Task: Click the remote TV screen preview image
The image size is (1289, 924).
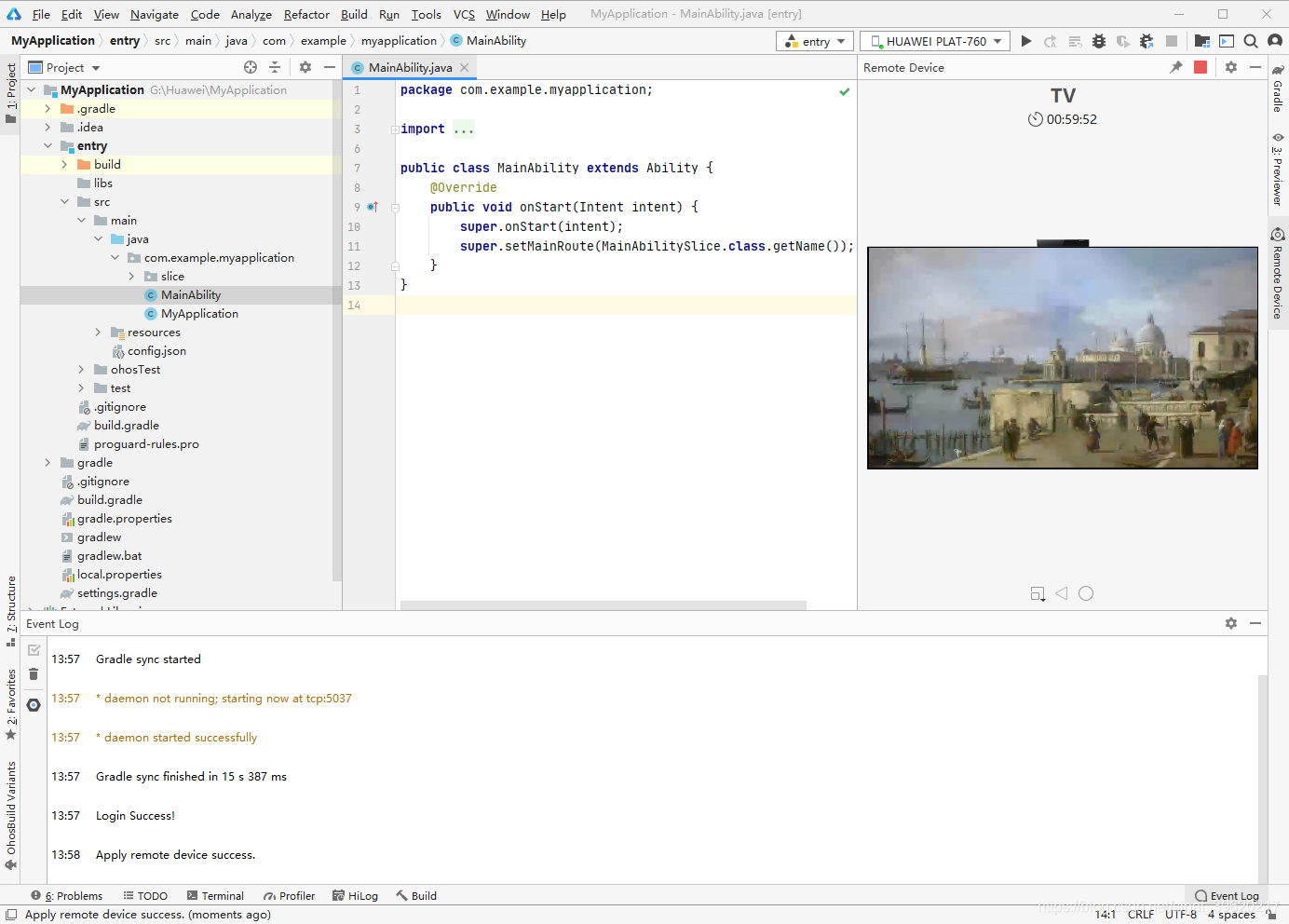Action: [1062, 358]
